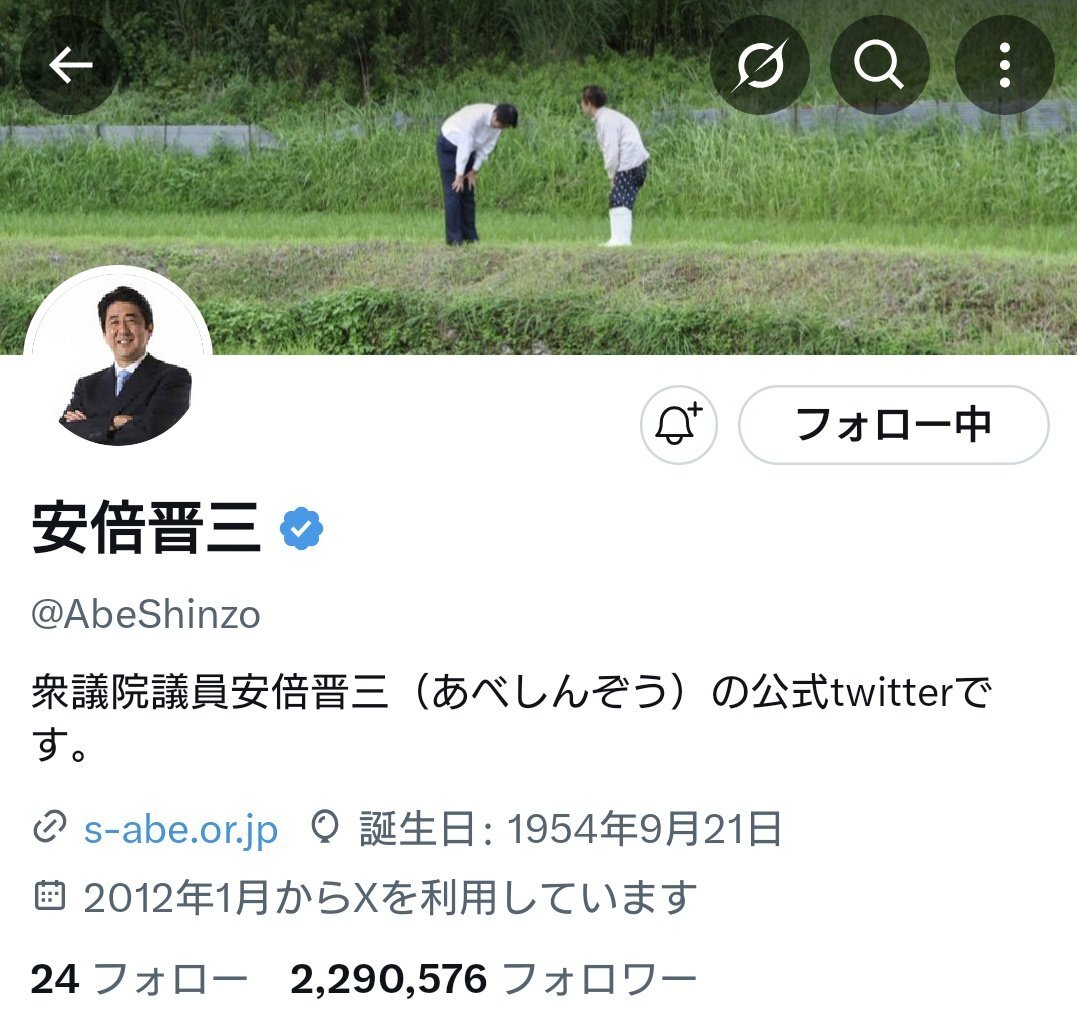The width and height of the screenshot is (1077, 1032).
Task: Tap the 誕生日: 1954年9月21日 text
Action: [571, 829]
